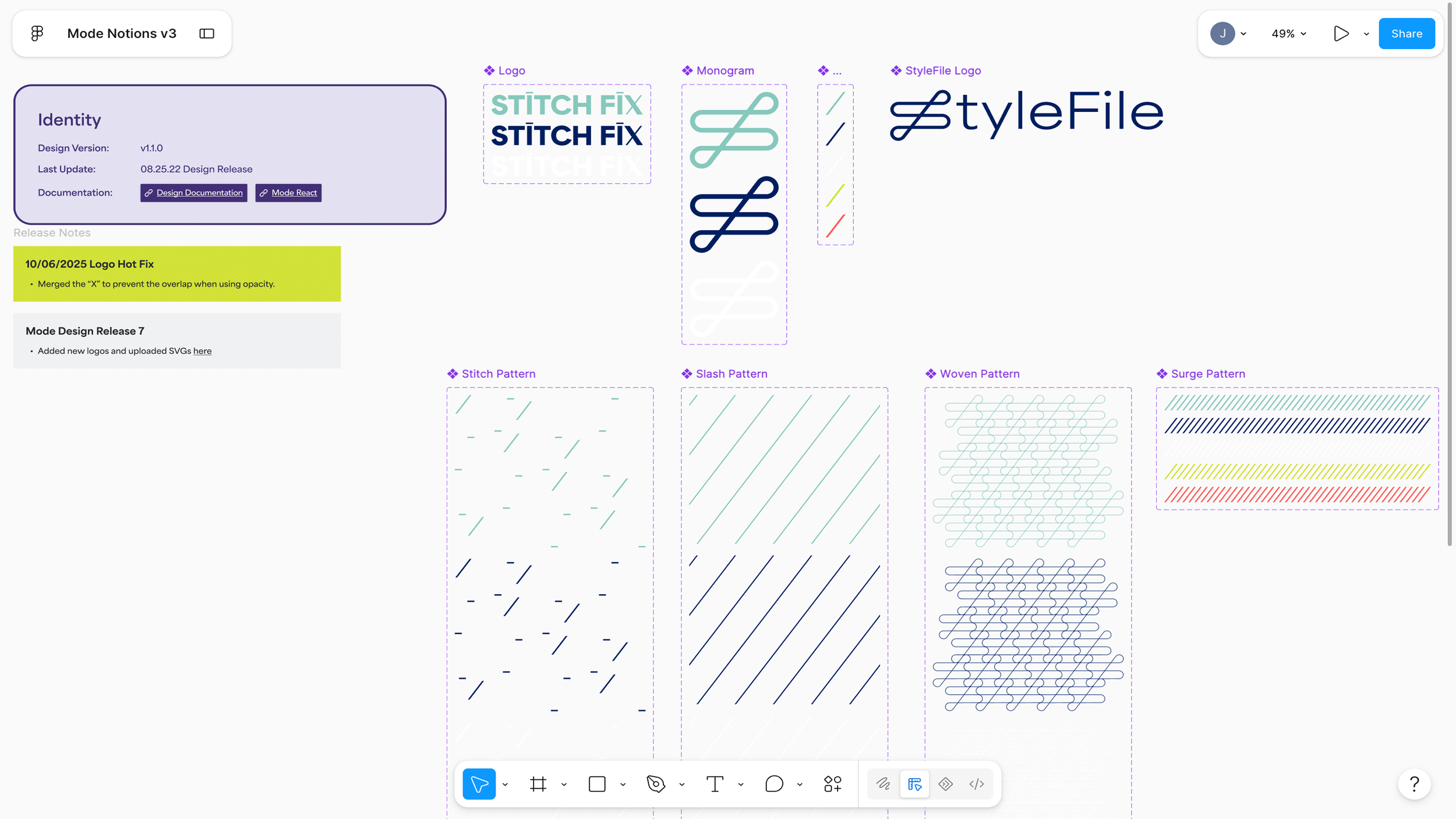This screenshot has width=1456, height=819.
Task: Select the Move tool
Action: pyautogui.click(x=479, y=783)
